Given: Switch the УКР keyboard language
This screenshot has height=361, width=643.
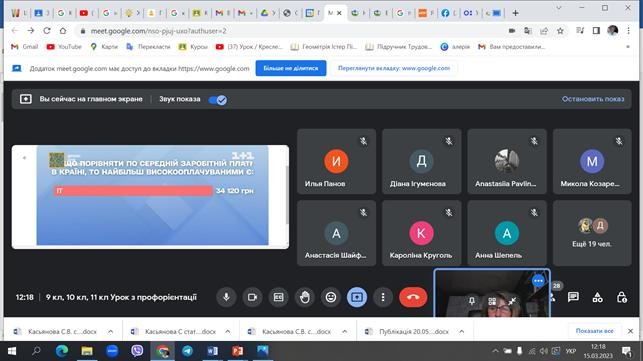Looking at the screenshot, I should [x=570, y=351].
